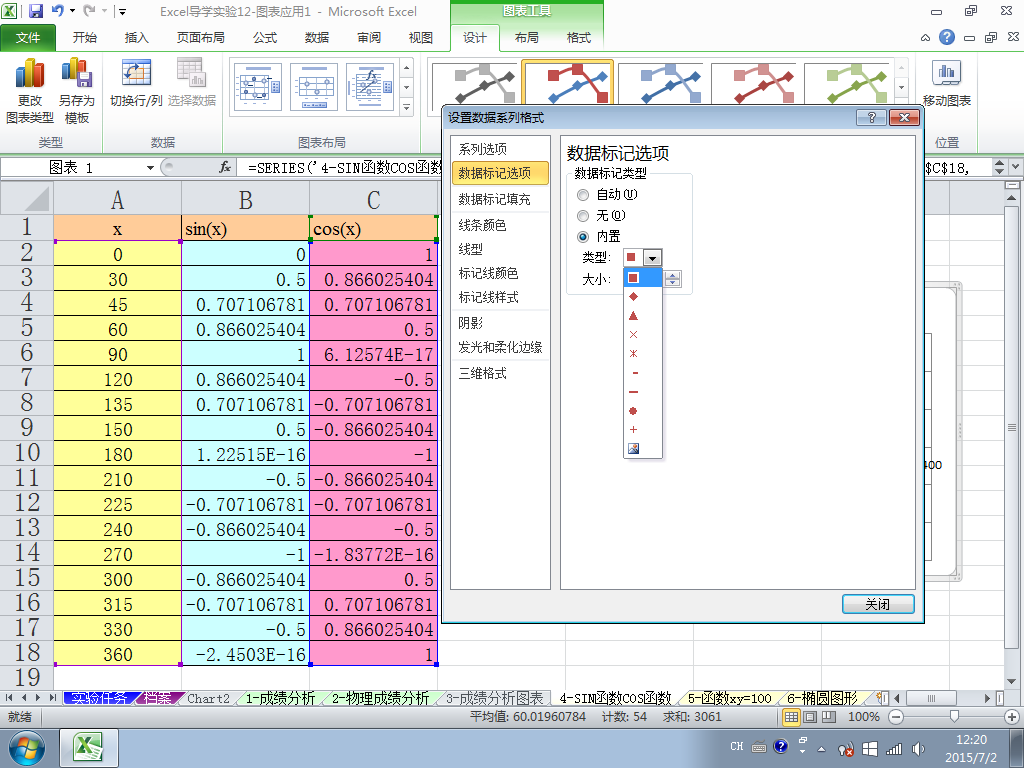Select the green chart style
The height and width of the screenshot is (768, 1024).
(848, 84)
